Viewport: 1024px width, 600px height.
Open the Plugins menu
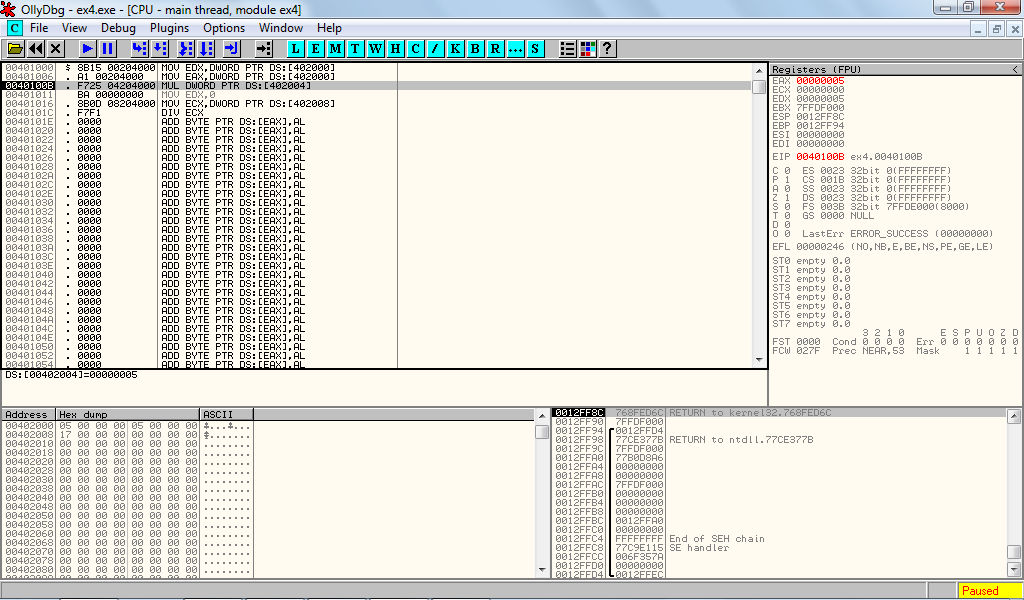click(x=169, y=28)
